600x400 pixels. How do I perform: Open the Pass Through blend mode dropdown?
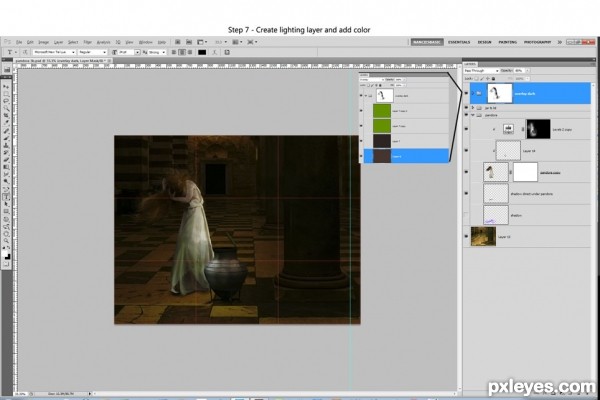click(x=481, y=71)
